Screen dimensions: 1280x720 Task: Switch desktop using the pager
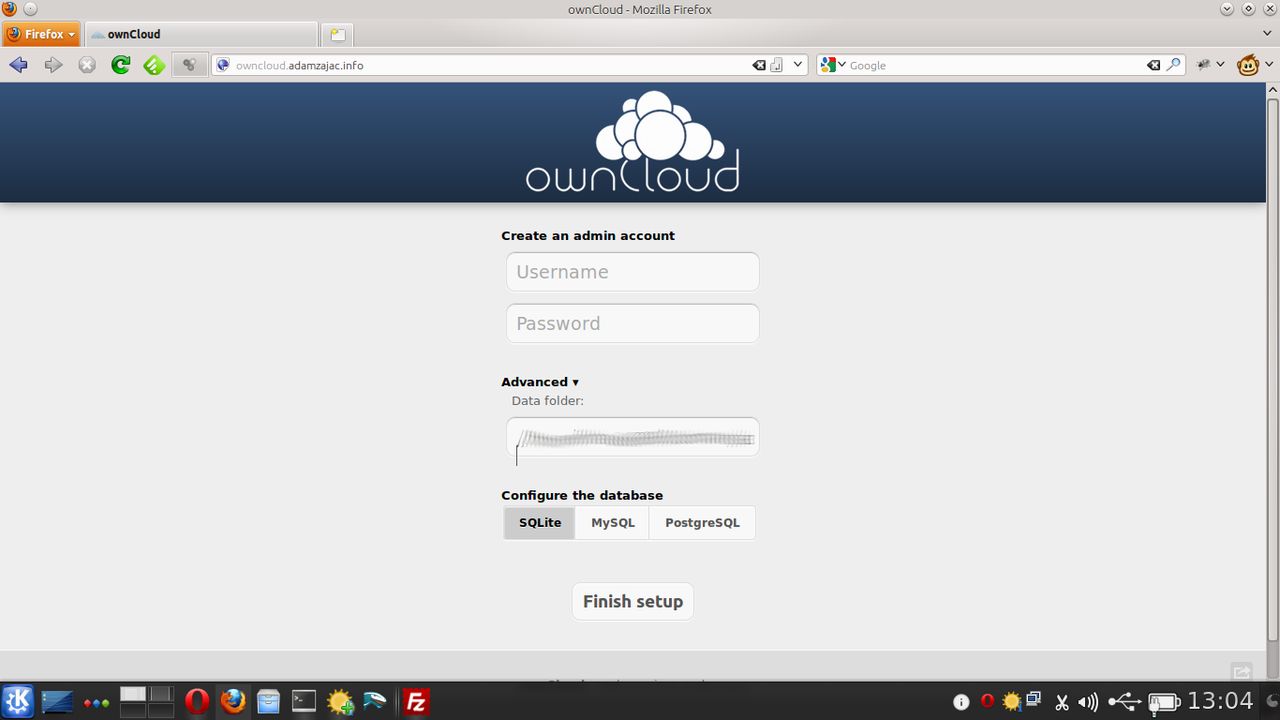(147, 701)
